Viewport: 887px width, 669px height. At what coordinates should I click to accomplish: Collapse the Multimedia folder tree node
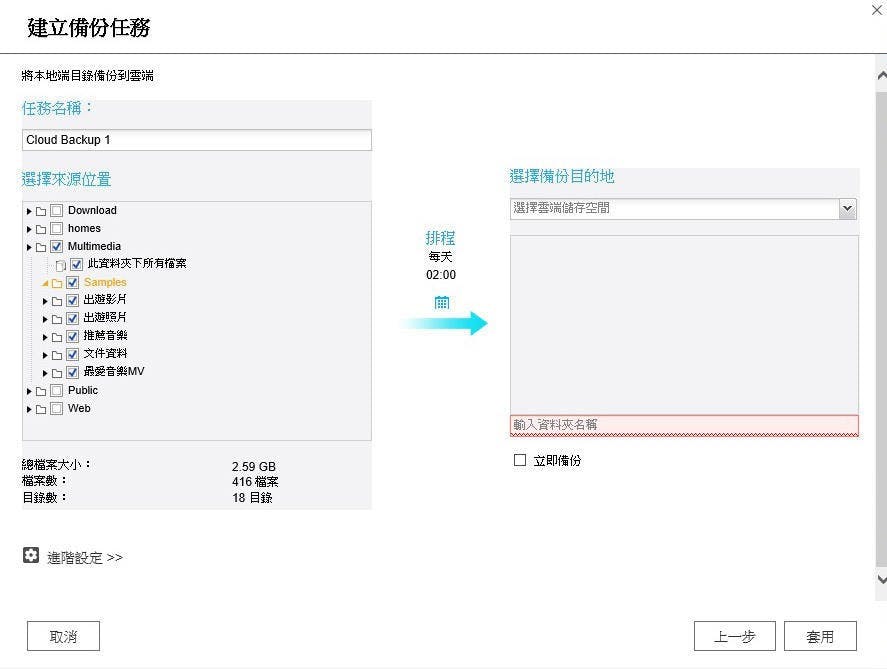coord(29,248)
